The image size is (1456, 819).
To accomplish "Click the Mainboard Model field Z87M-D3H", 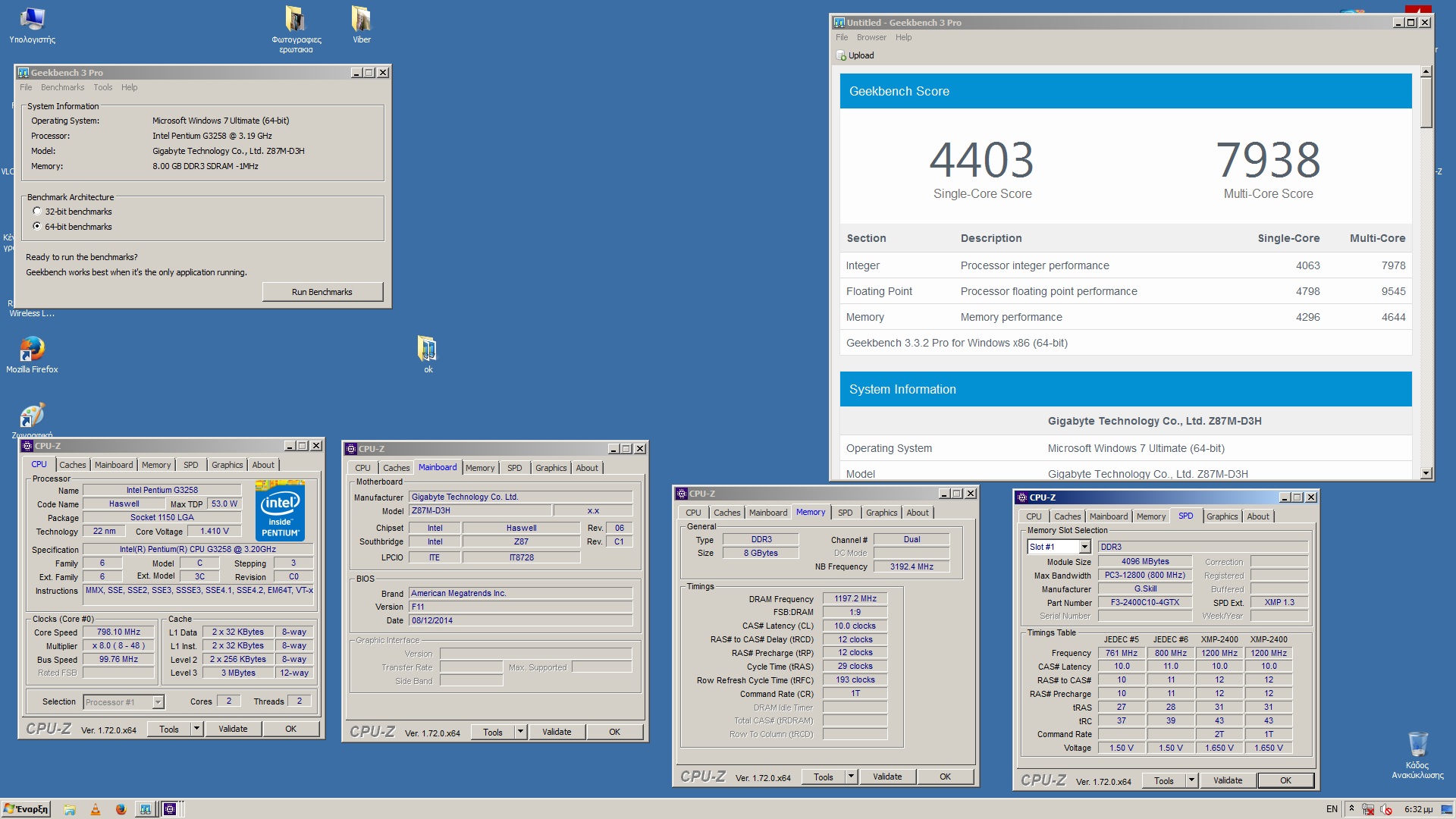I will pyautogui.click(x=479, y=511).
